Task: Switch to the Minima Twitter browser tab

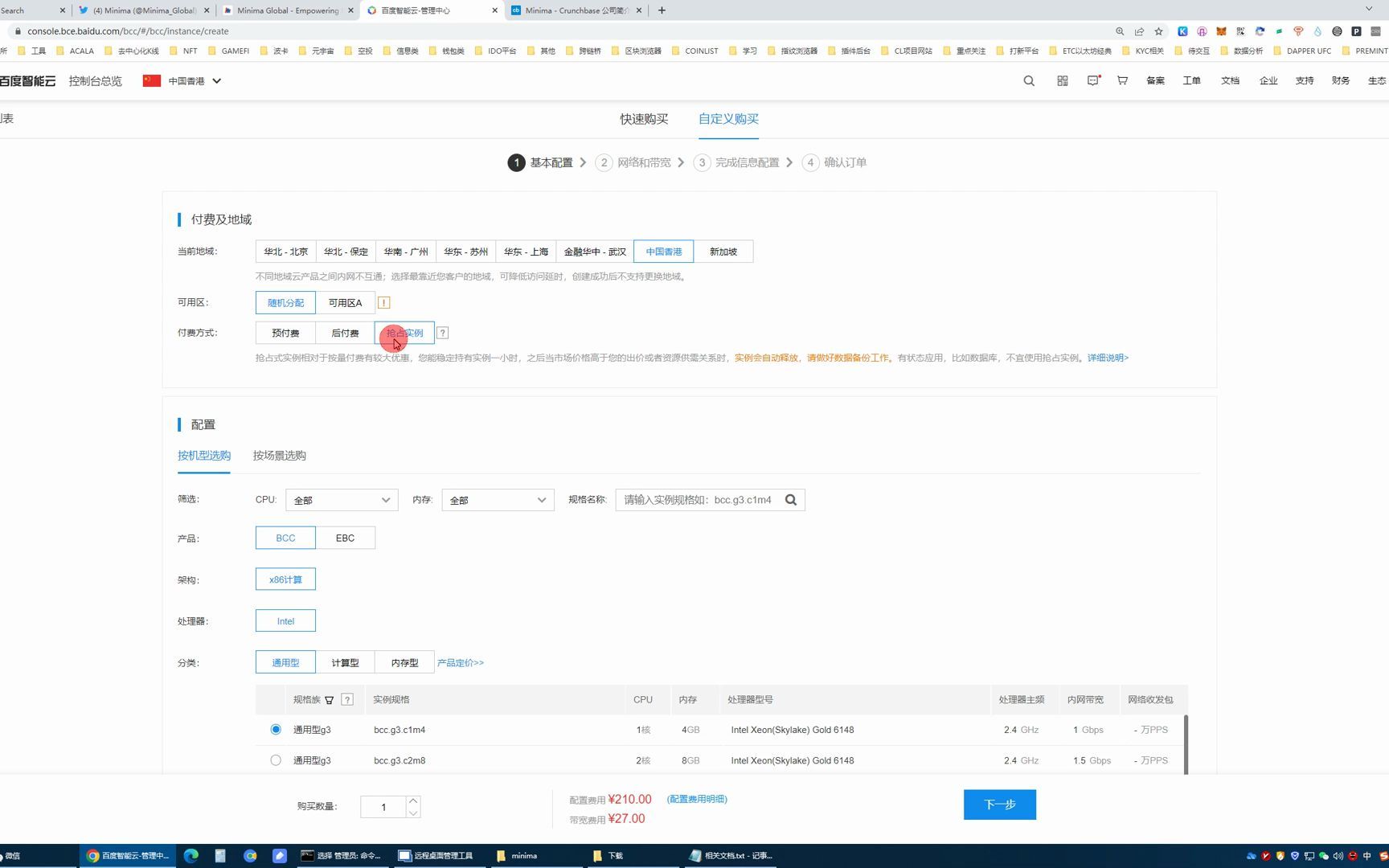Action: click(145, 10)
